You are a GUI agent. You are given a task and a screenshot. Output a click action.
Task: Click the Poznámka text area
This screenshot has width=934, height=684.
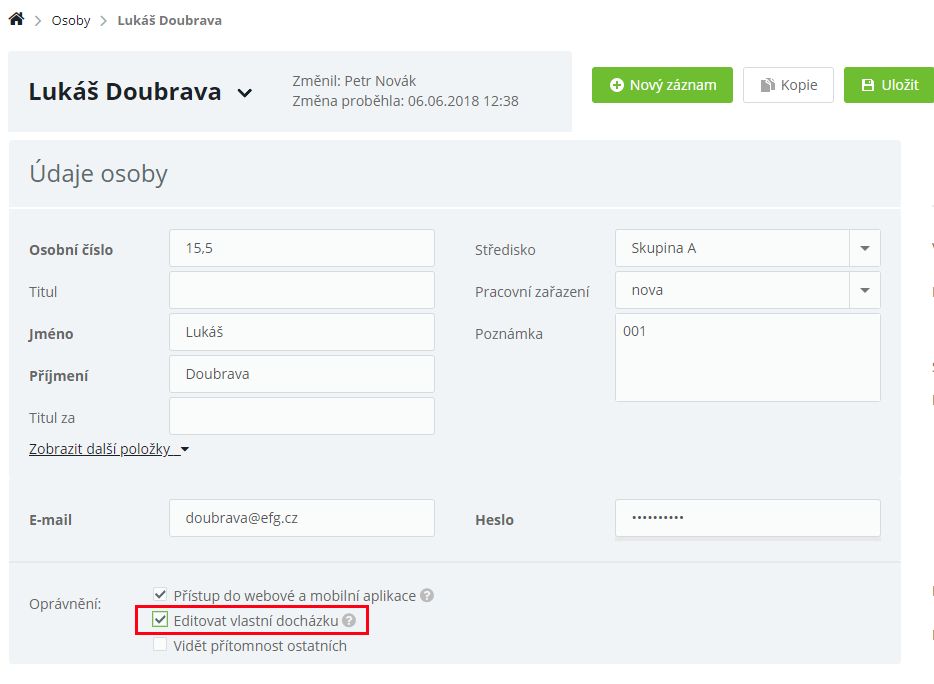pos(747,358)
